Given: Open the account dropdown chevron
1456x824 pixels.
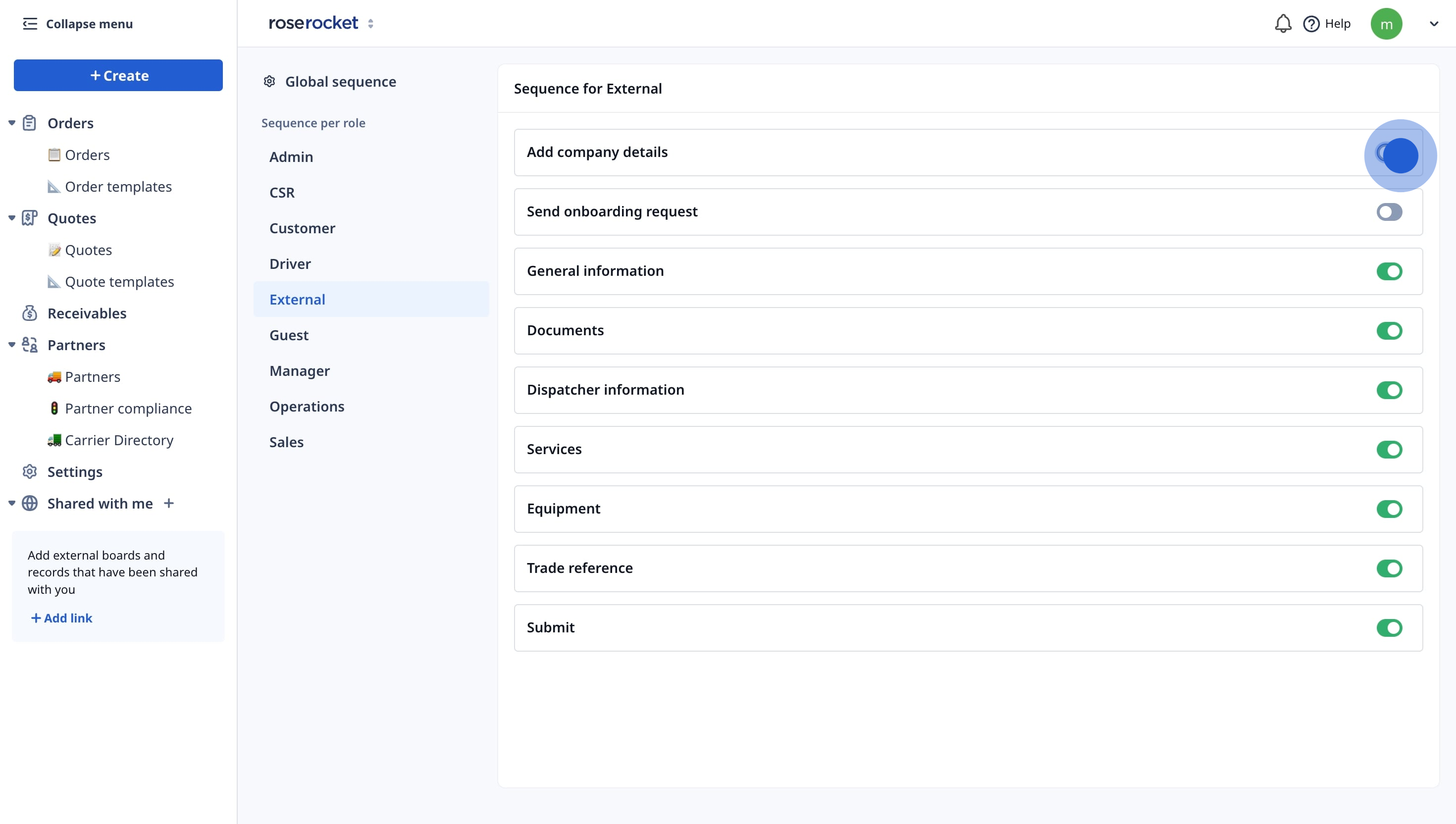Looking at the screenshot, I should click(x=1433, y=24).
